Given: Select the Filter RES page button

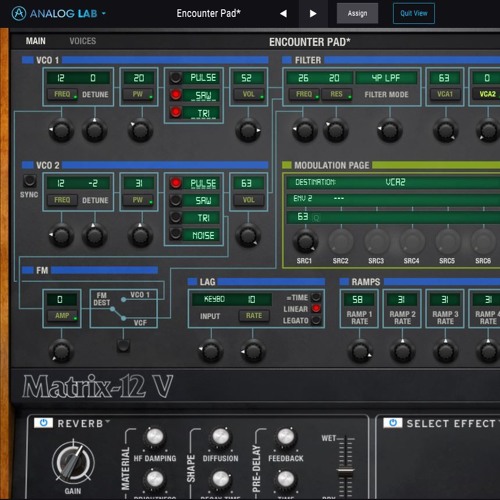Looking at the screenshot, I should pyautogui.click(x=337, y=94).
